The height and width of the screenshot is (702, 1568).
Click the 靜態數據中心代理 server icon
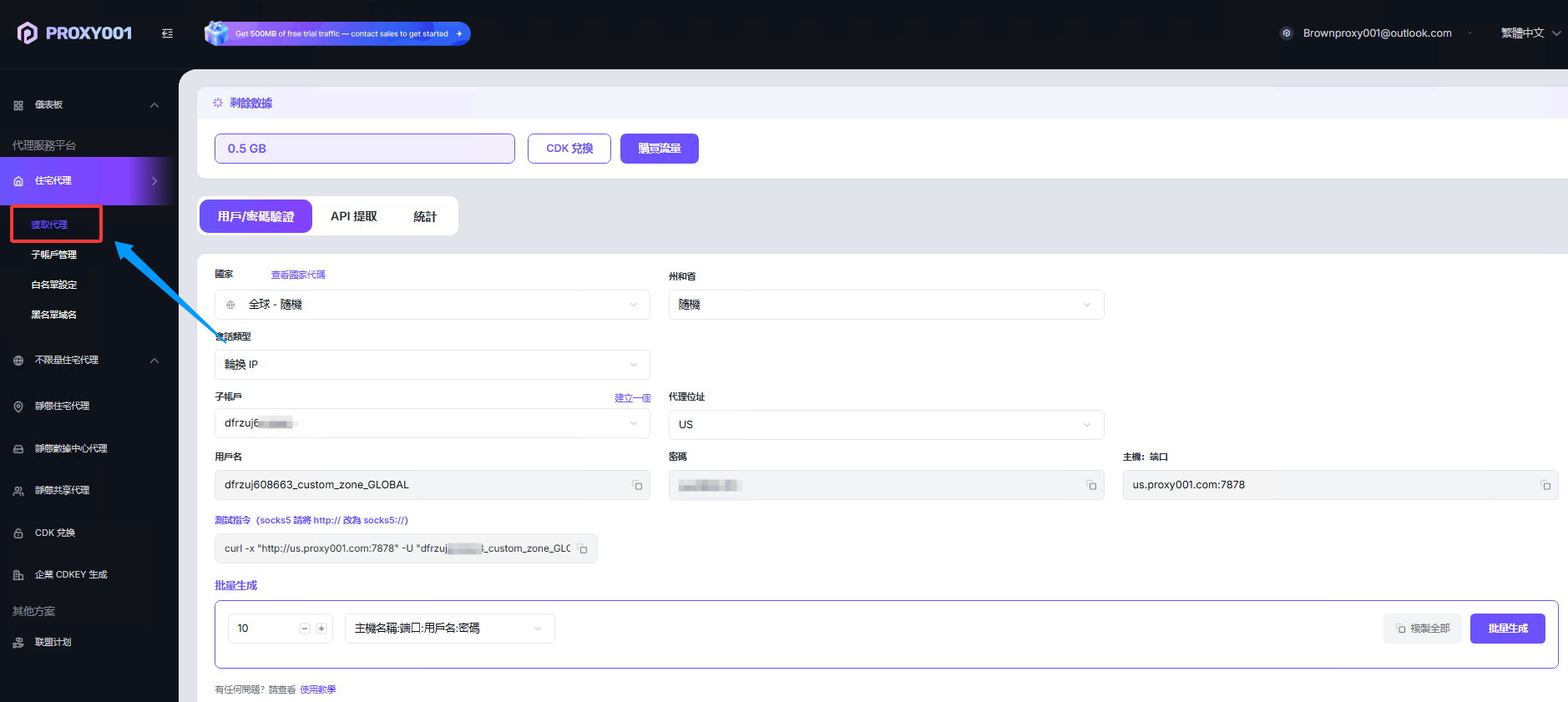click(x=18, y=449)
